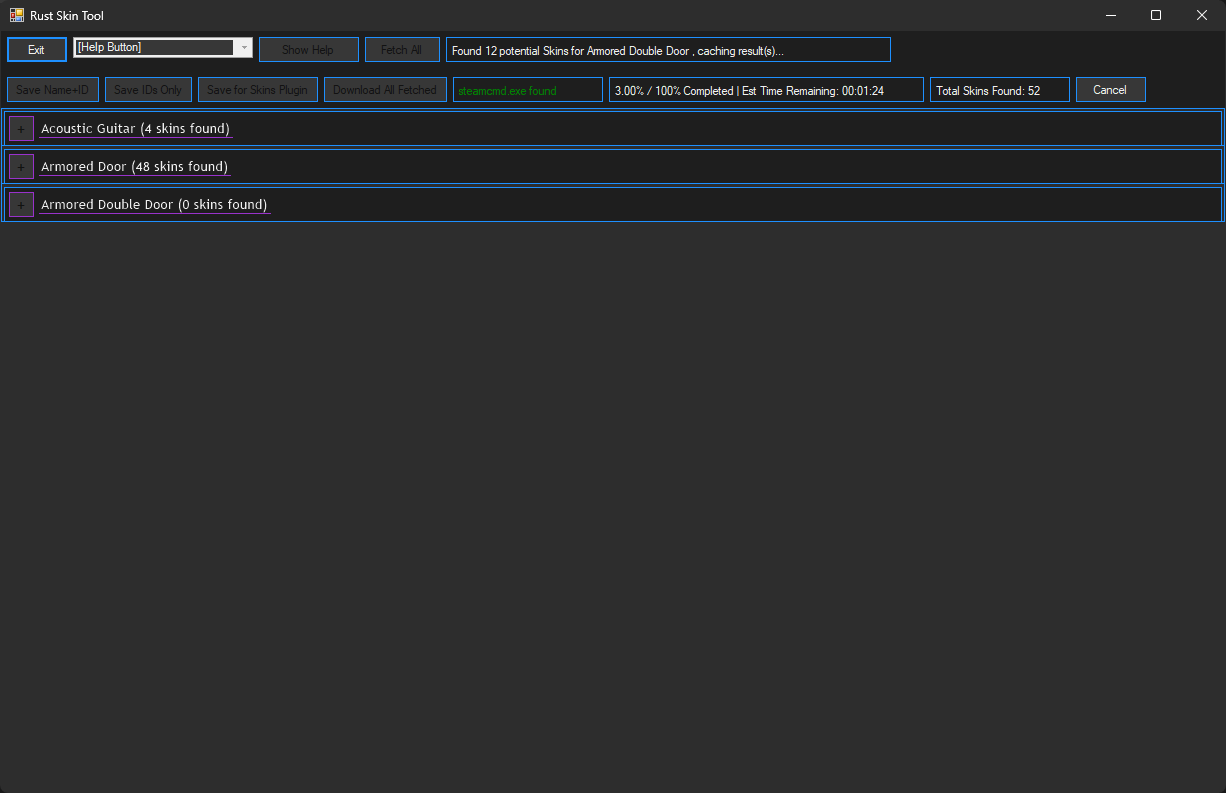
Task: Select the Armored Door (48 skins found) label
Action: click(134, 167)
